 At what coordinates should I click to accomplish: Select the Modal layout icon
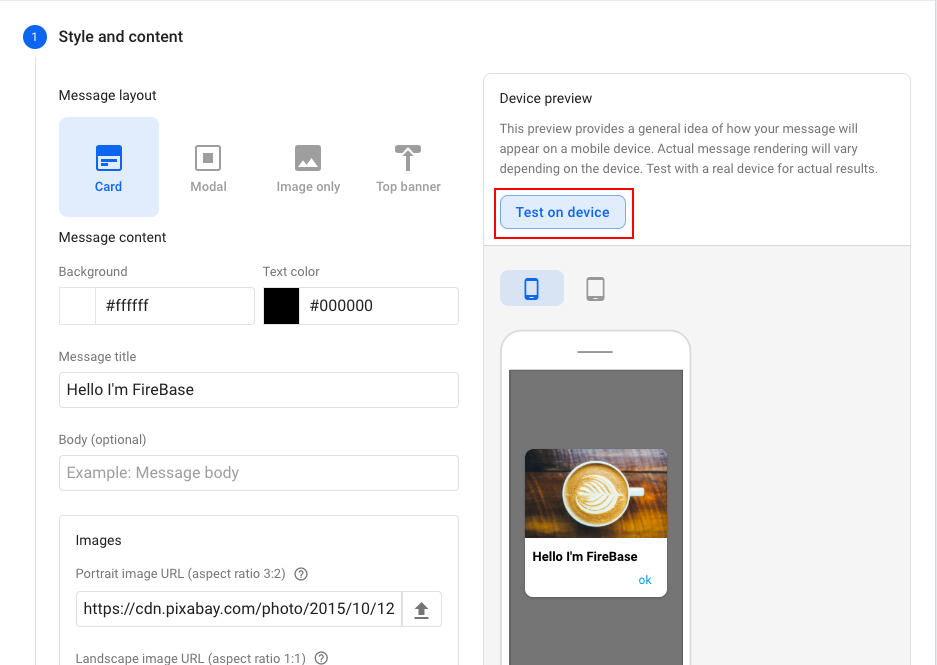coord(208,158)
